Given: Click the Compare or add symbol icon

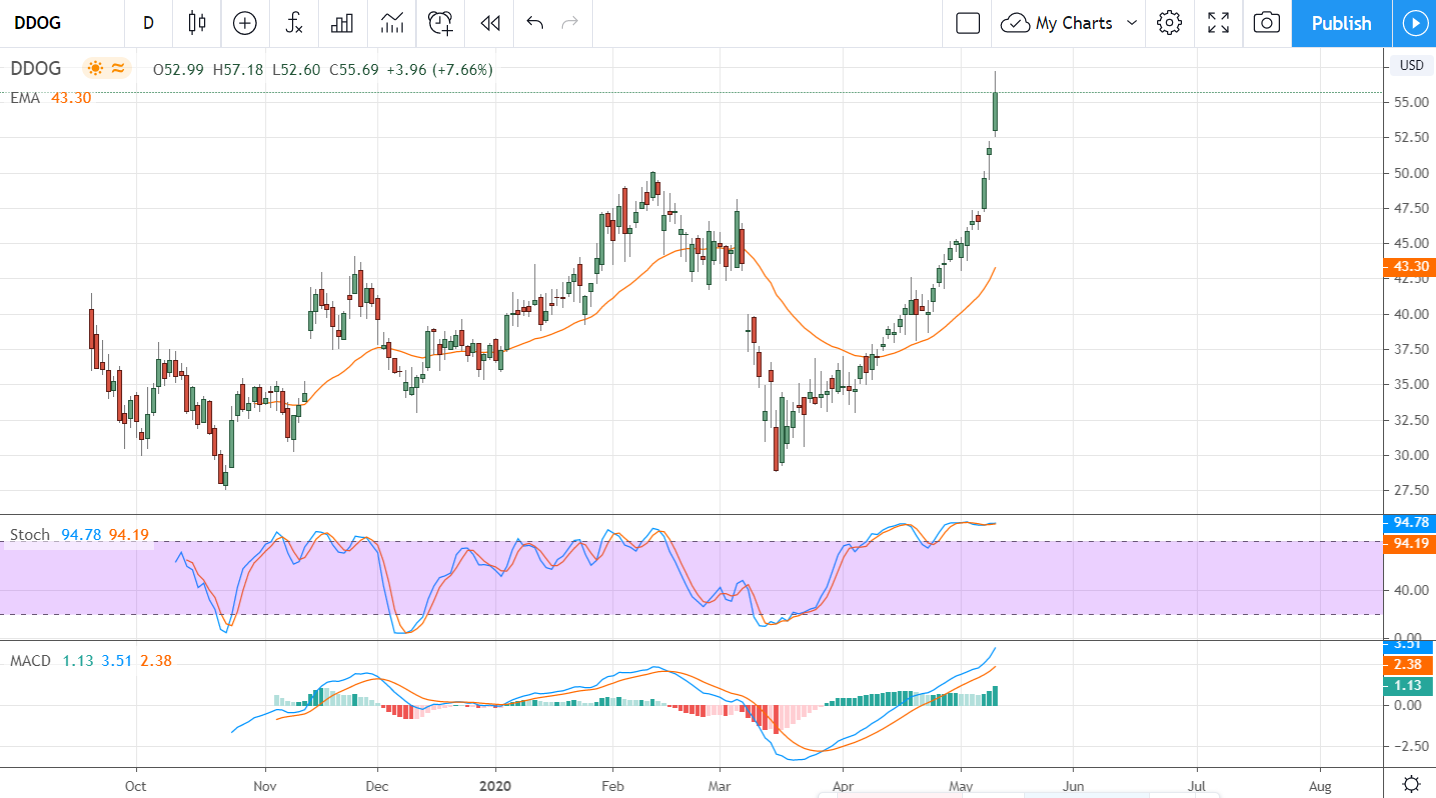Looking at the screenshot, I should [x=245, y=23].
